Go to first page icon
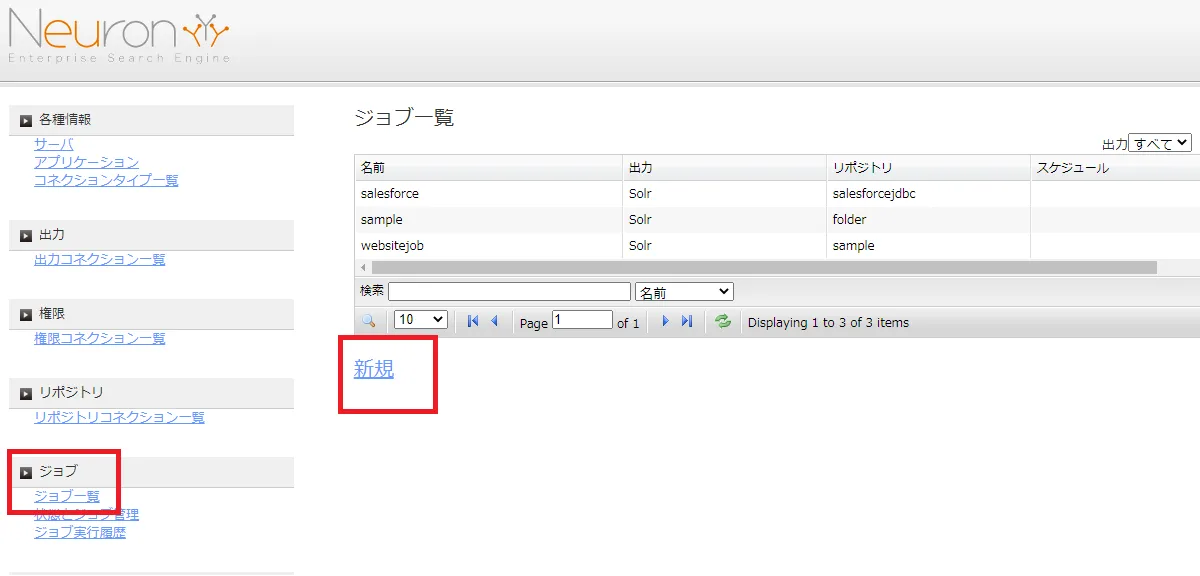The width and height of the screenshot is (1200, 576). (473, 321)
